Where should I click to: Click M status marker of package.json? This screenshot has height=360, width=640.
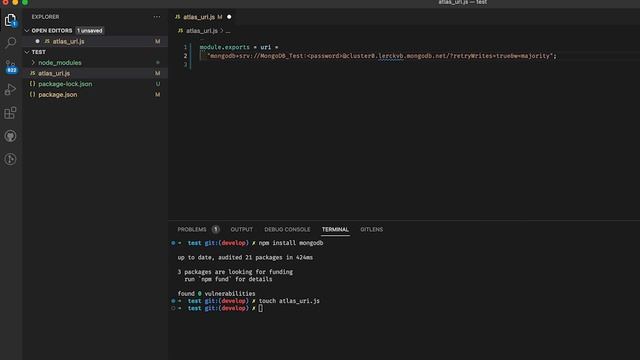[x=158, y=94]
